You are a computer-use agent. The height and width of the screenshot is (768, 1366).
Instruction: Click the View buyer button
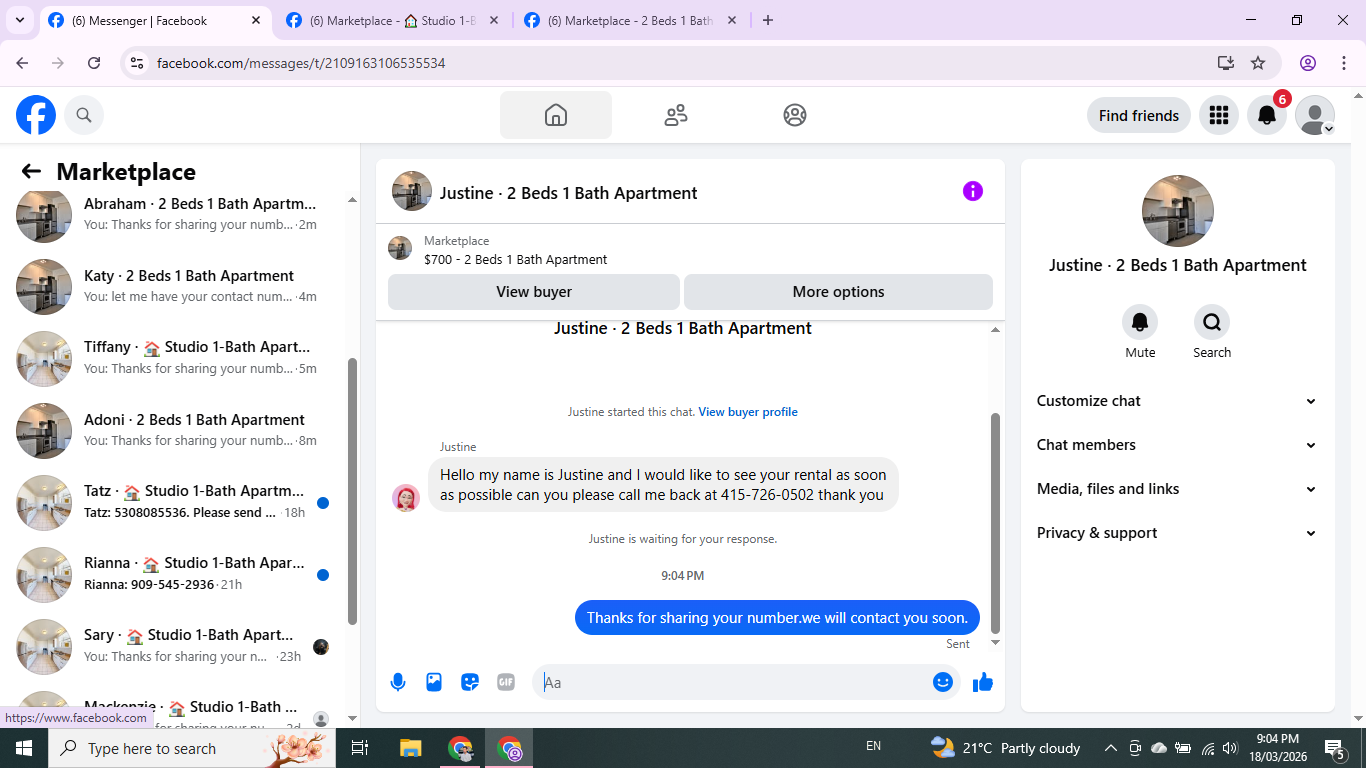pyautogui.click(x=534, y=292)
